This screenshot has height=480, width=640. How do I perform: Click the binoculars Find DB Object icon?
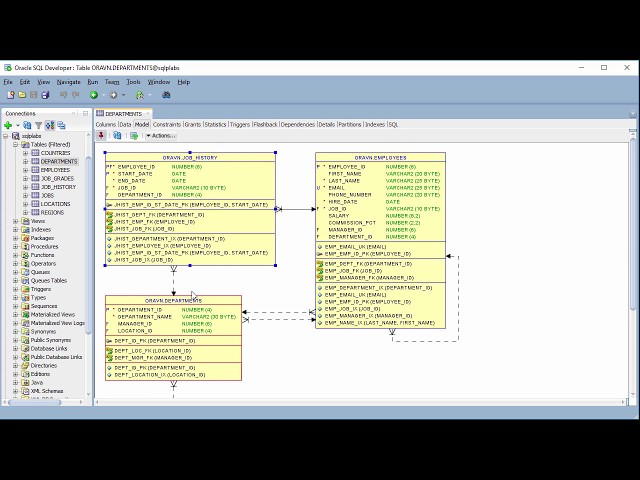(x=166, y=95)
